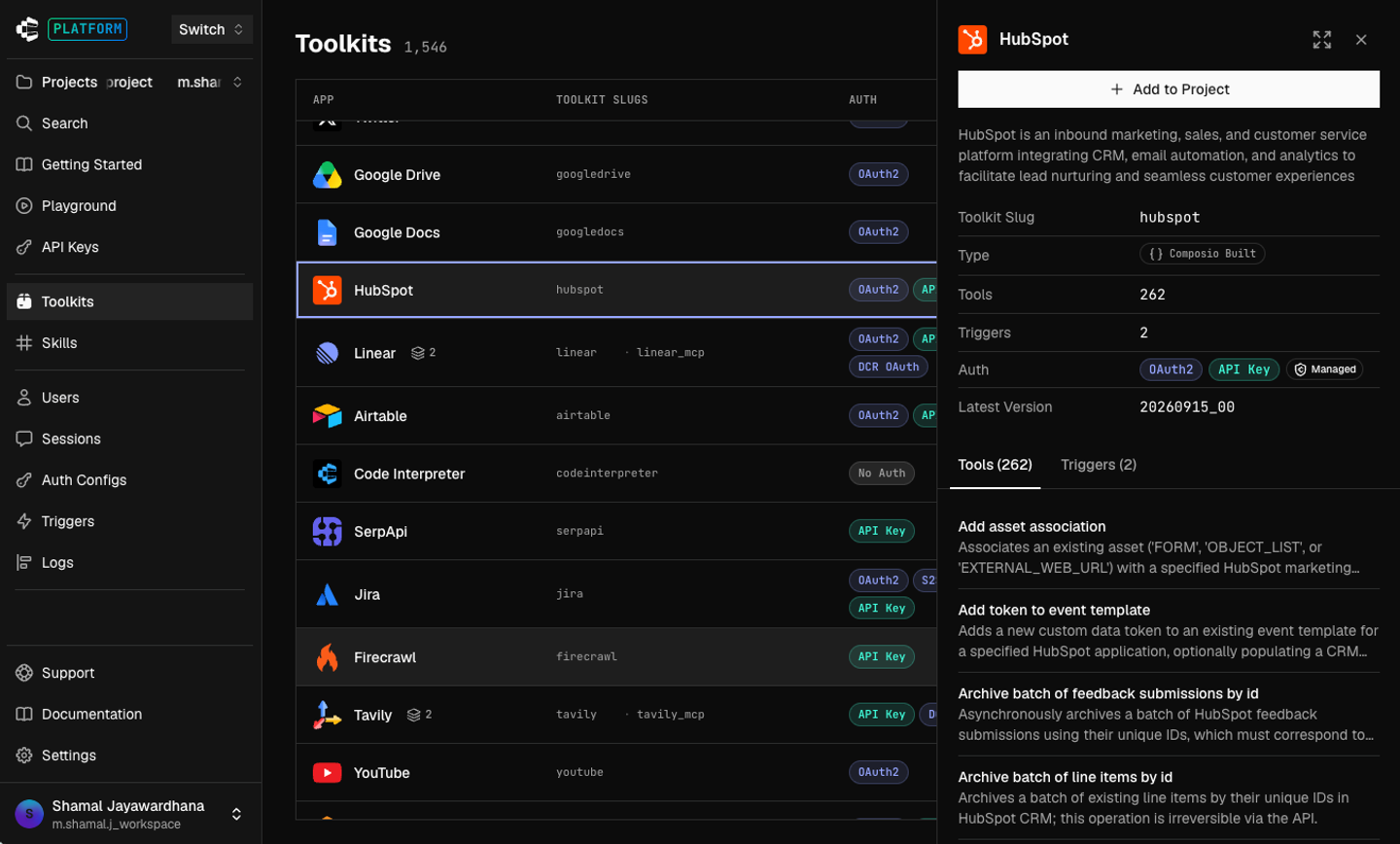Open Archive batch of line items
The height and width of the screenshot is (844, 1400).
(x=1169, y=798)
